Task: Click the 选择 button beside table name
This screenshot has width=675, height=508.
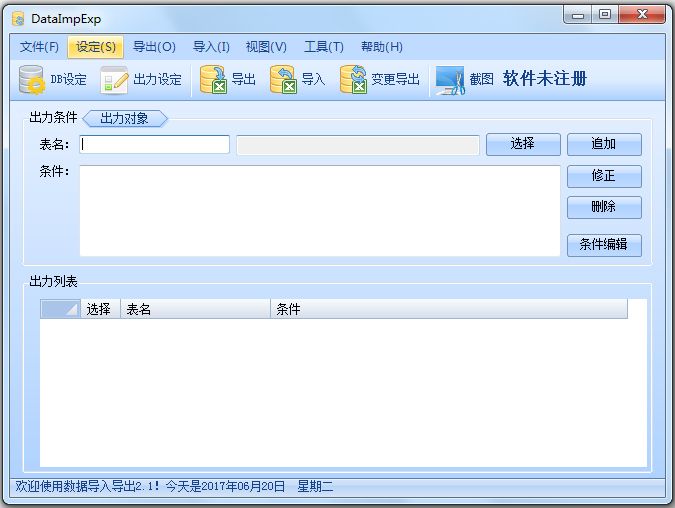Action: point(523,144)
